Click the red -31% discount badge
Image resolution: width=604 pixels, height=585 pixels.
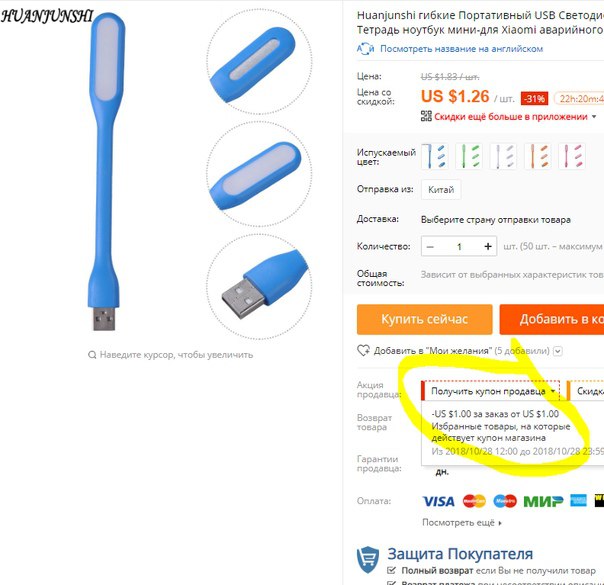(534, 99)
